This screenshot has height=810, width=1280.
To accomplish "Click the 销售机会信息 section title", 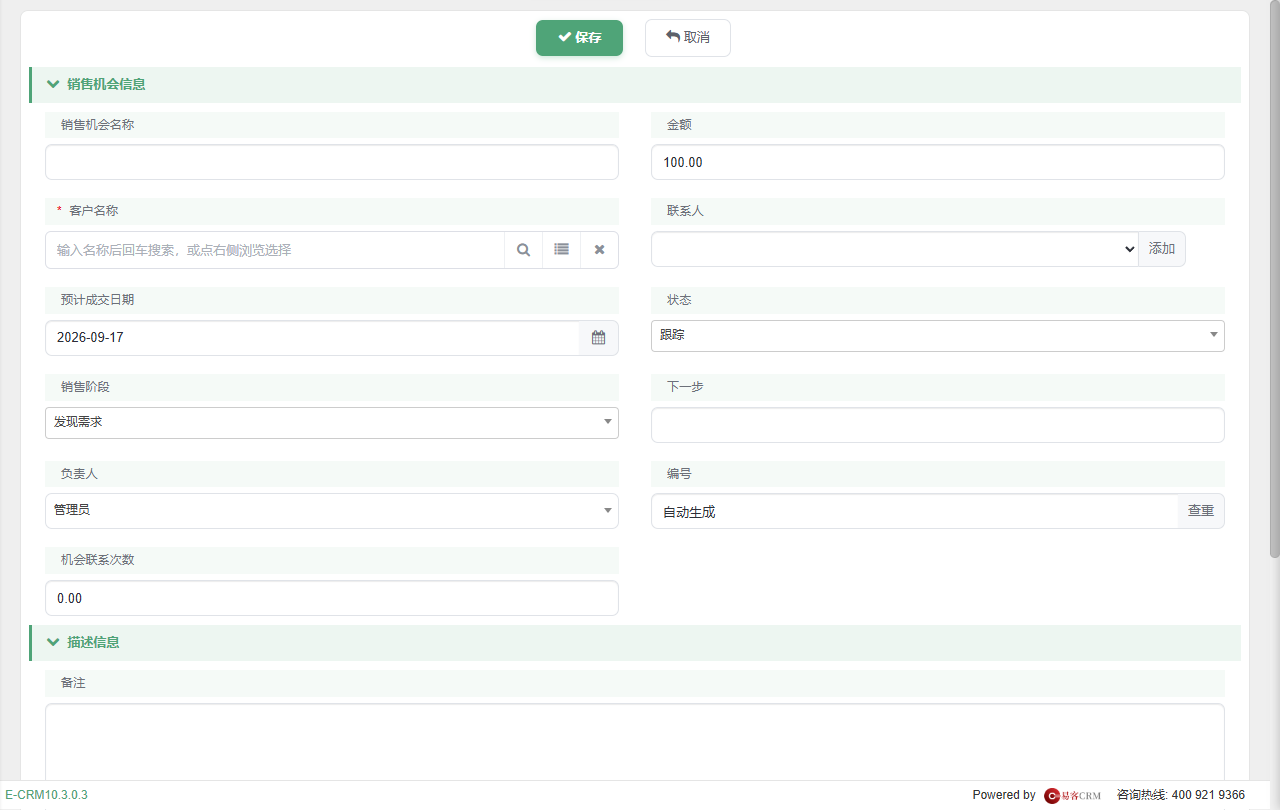I will point(106,84).
